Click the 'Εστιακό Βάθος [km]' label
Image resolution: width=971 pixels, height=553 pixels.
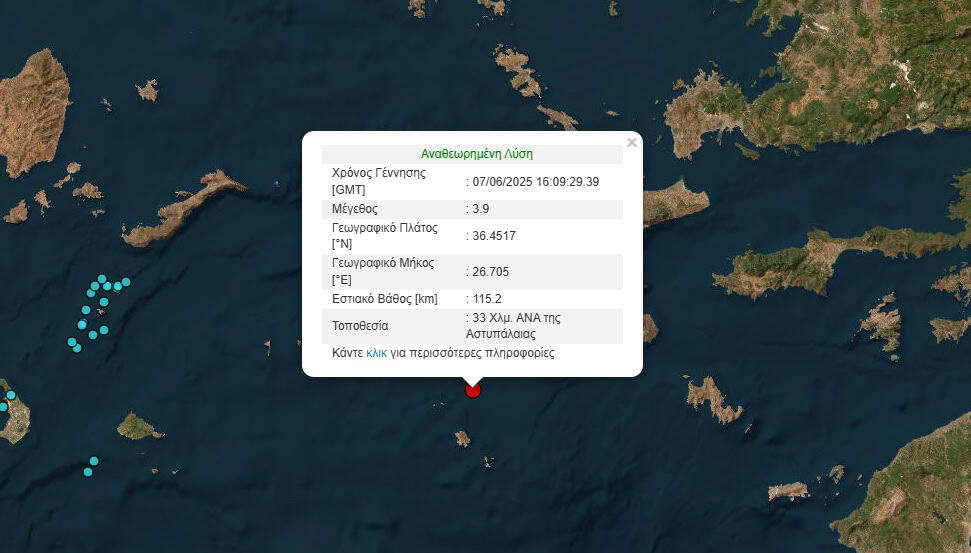(385, 299)
